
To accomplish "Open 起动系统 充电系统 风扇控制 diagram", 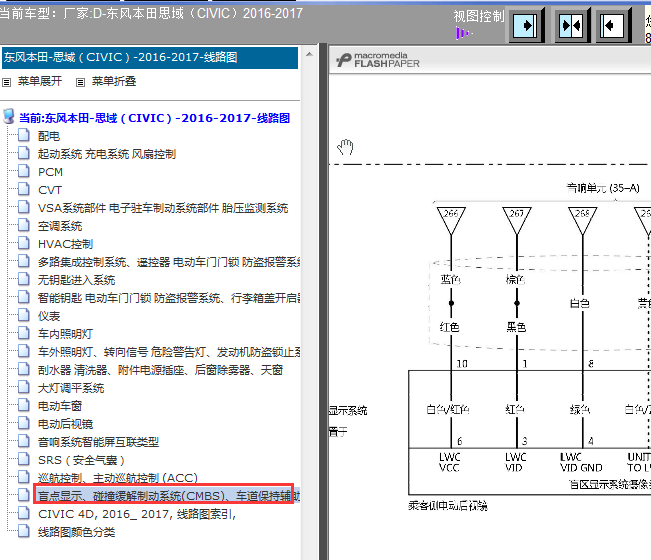I will click(x=107, y=154).
